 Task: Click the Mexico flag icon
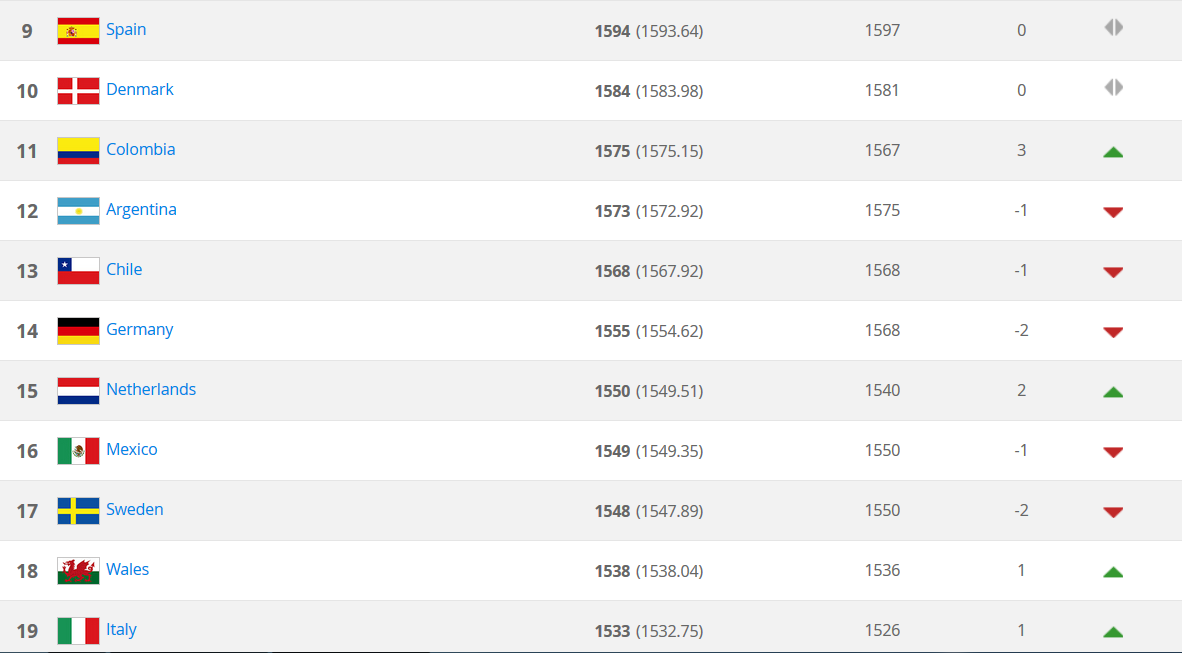[78, 451]
